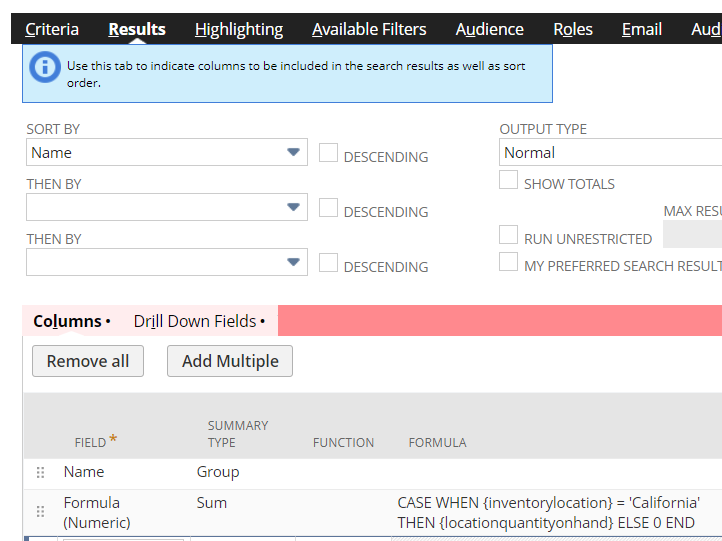This screenshot has width=722, height=541.
Task: Go to Available Filters tab
Action: tap(369, 29)
